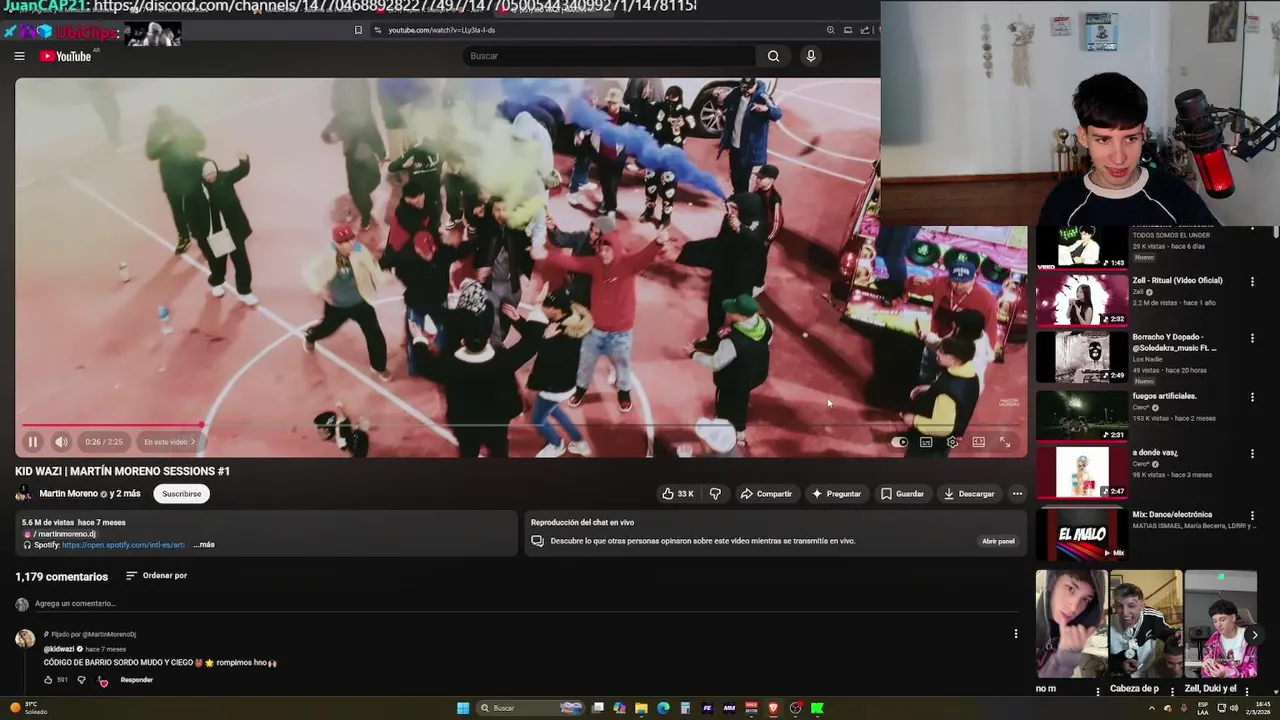Open the Martin Moreno channel name link
1280x720 pixels.
pos(68,494)
